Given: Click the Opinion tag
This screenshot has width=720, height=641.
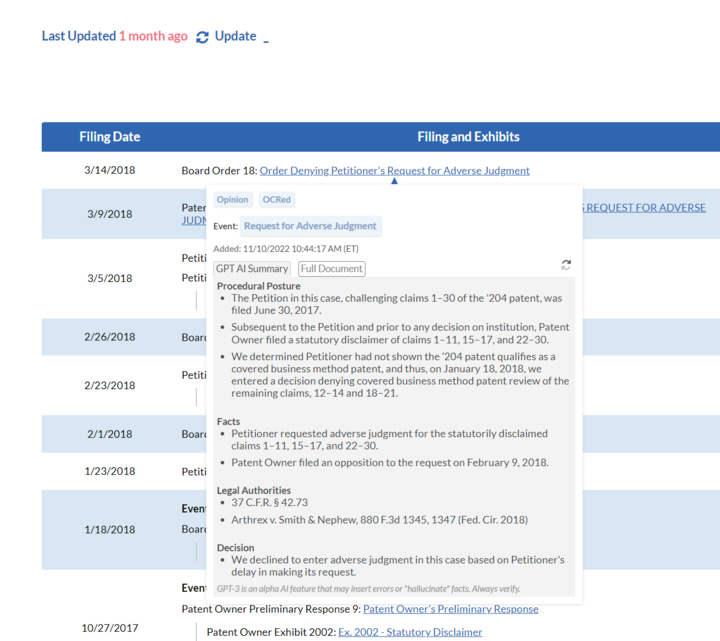Looking at the screenshot, I should pyautogui.click(x=232, y=200).
